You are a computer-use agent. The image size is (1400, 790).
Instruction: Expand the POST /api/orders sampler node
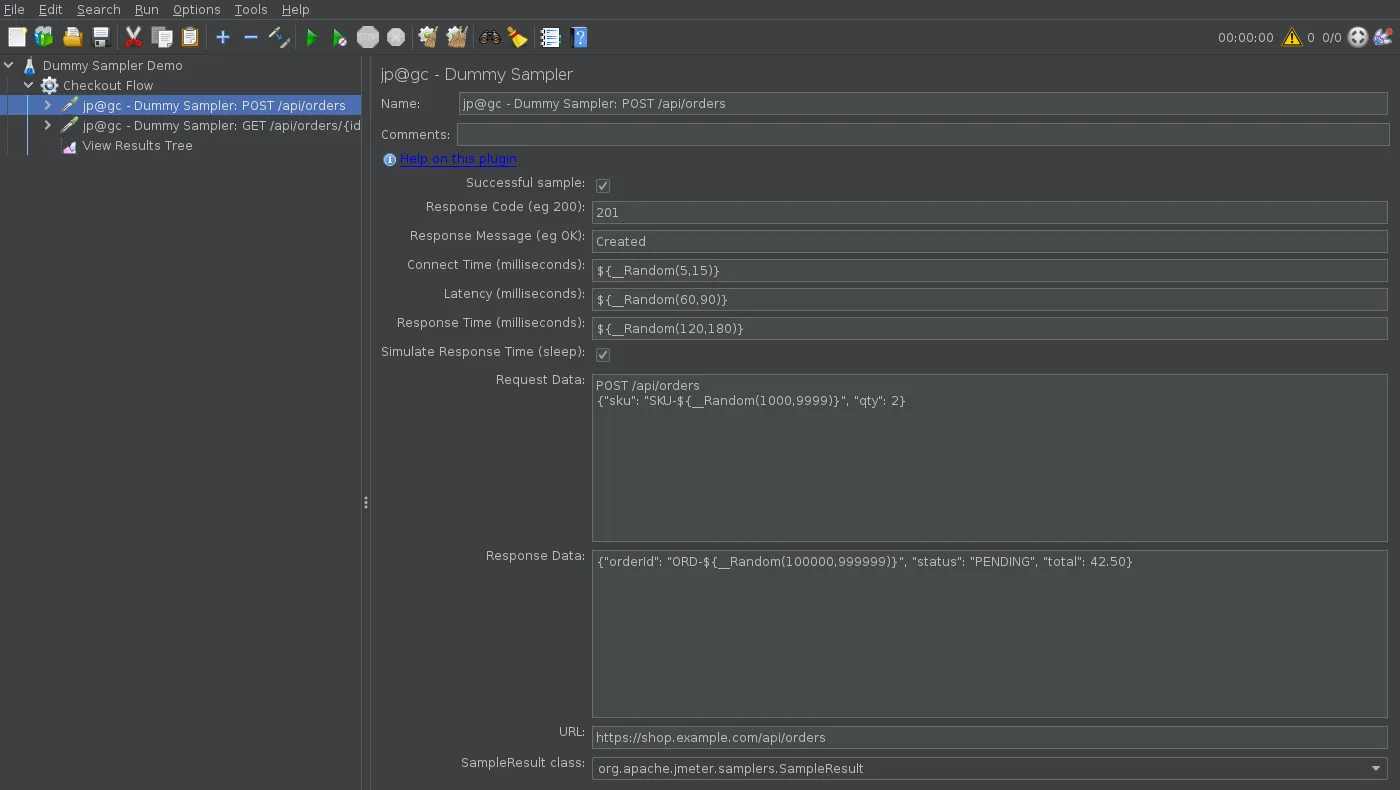click(47, 105)
